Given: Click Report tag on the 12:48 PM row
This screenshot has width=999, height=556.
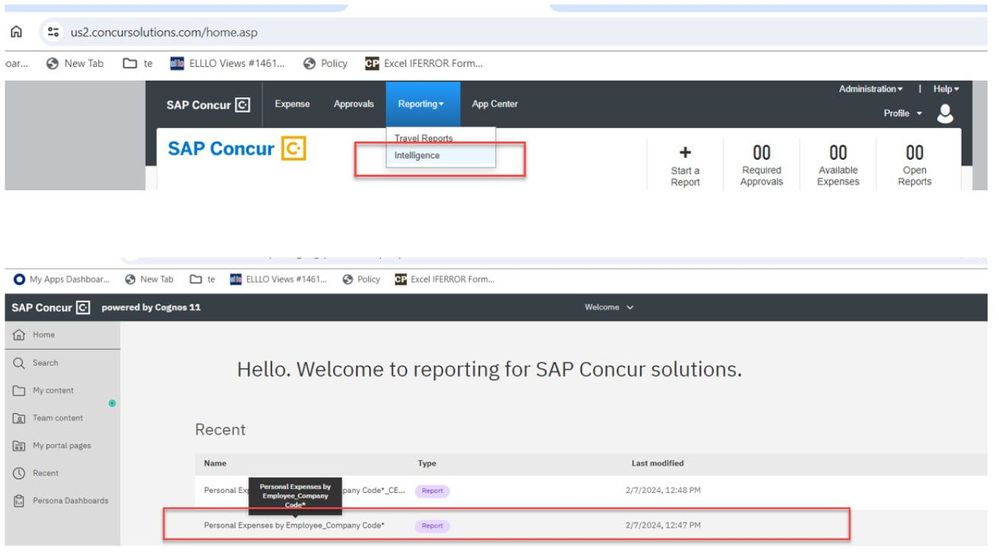Looking at the screenshot, I should (432, 491).
